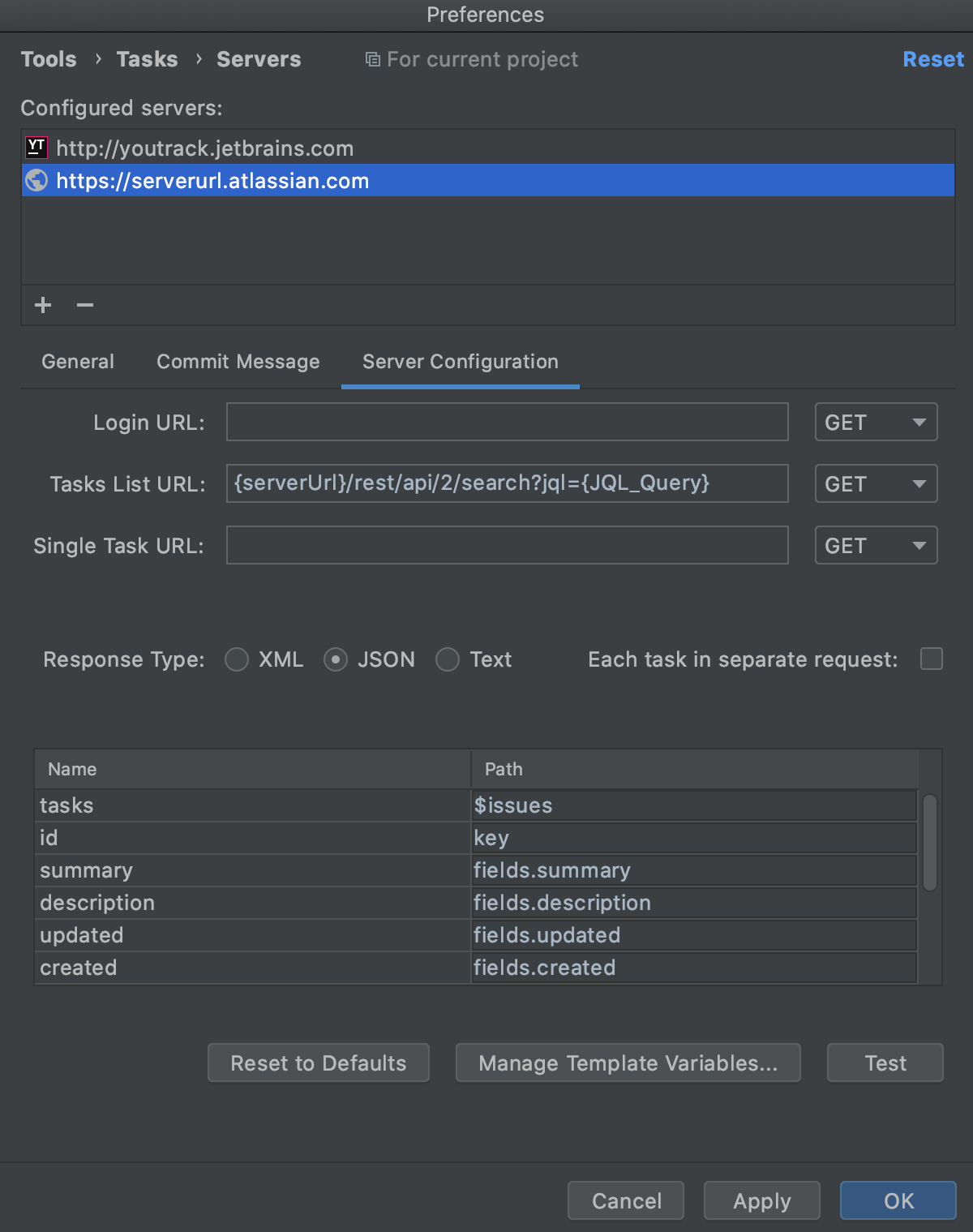Image resolution: width=973 pixels, height=1232 pixels.
Task: Select the updated name cell
Action: click(253, 935)
